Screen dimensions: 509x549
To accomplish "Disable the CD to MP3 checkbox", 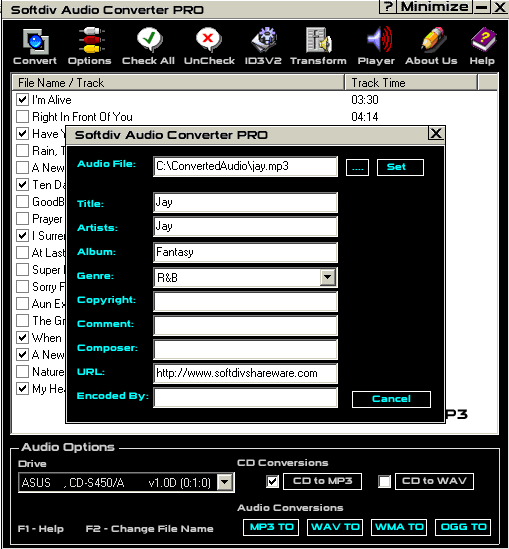I will [x=272, y=481].
